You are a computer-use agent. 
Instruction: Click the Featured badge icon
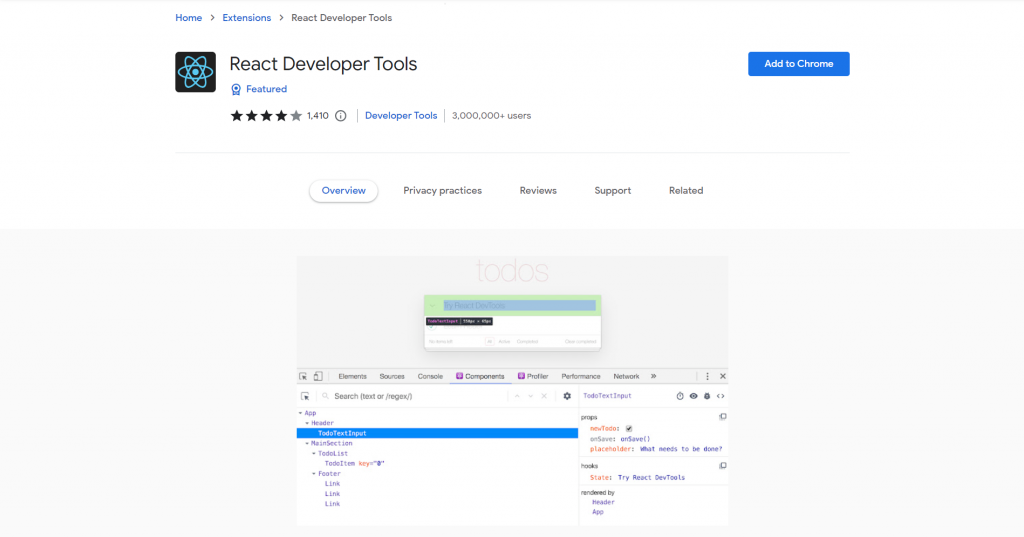click(x=236, y=90)
